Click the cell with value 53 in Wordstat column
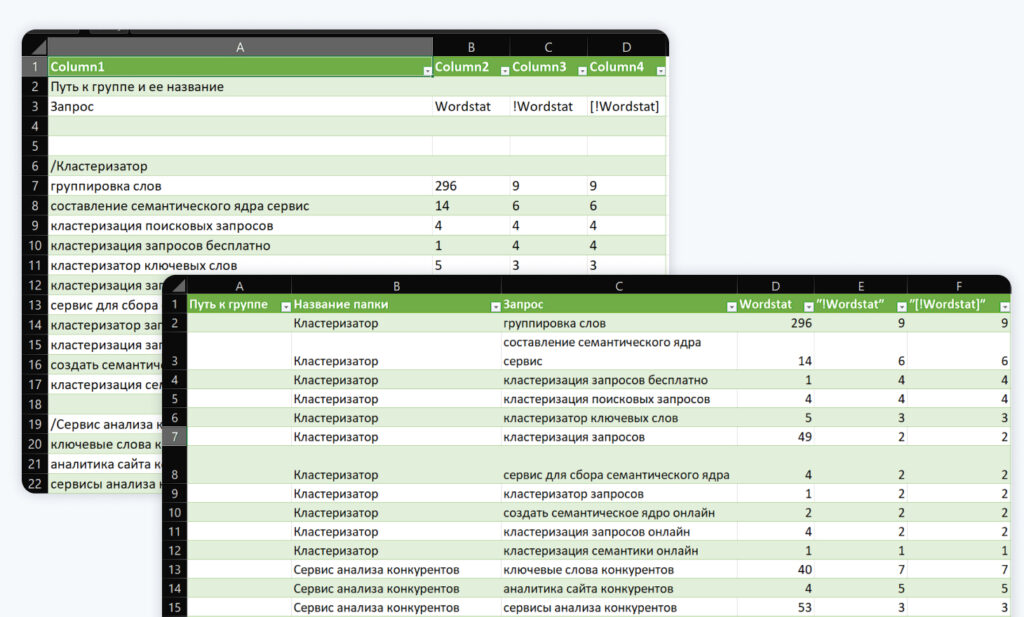This screenshot has width=1024, height=617. coord(775,607)
